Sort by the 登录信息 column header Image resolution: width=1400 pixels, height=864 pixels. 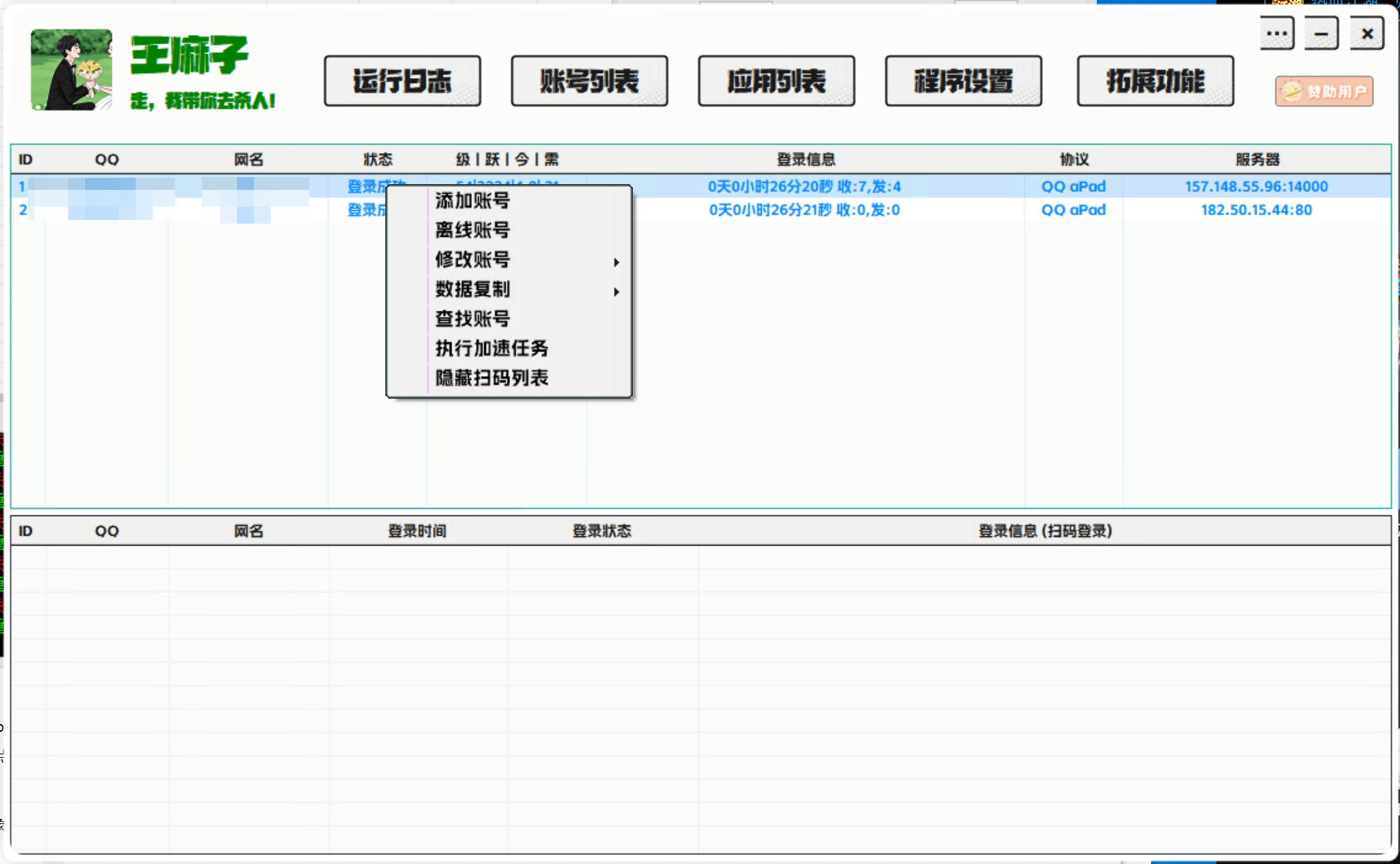[x=806, y=160]
